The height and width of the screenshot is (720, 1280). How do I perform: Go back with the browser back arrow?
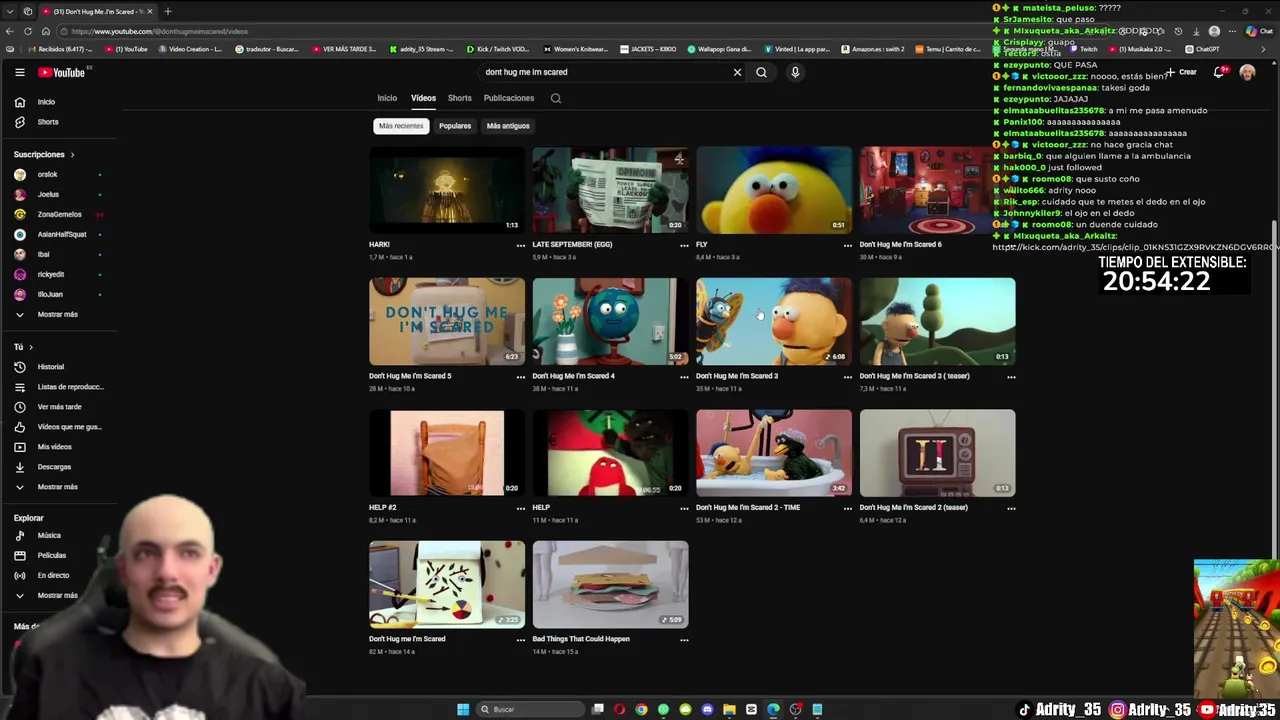pyautogui.click(x=10, y=31)
